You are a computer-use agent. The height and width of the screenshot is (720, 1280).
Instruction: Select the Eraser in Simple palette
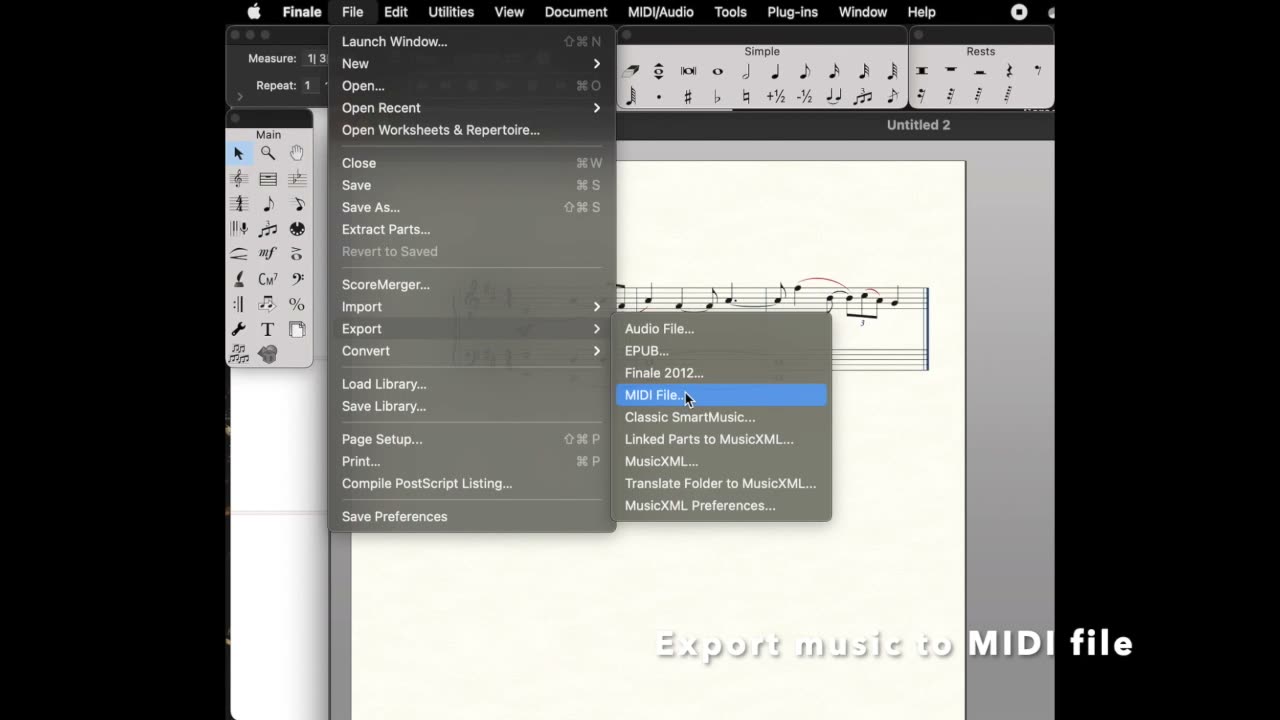(631, 71)
